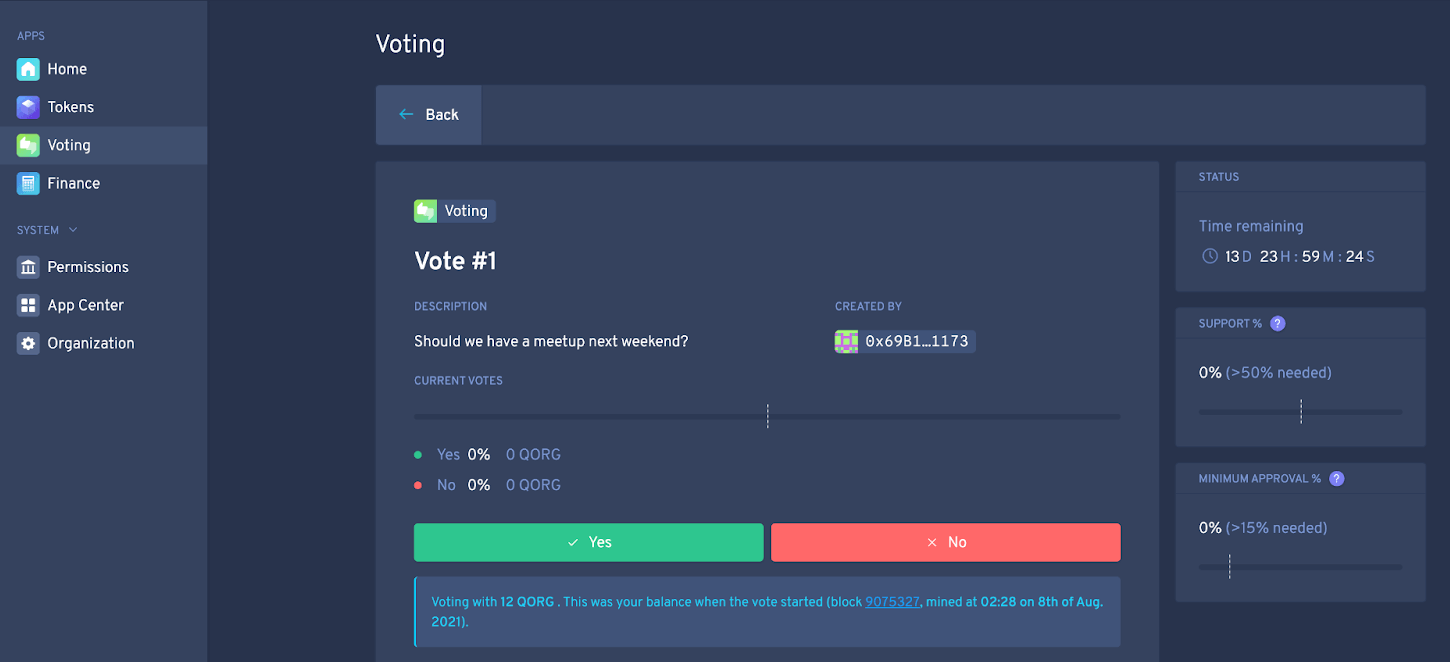Viewport: 1450px width, 662px height.
Task: Click the Organization settings icon
Action: [x=28, y=342]
